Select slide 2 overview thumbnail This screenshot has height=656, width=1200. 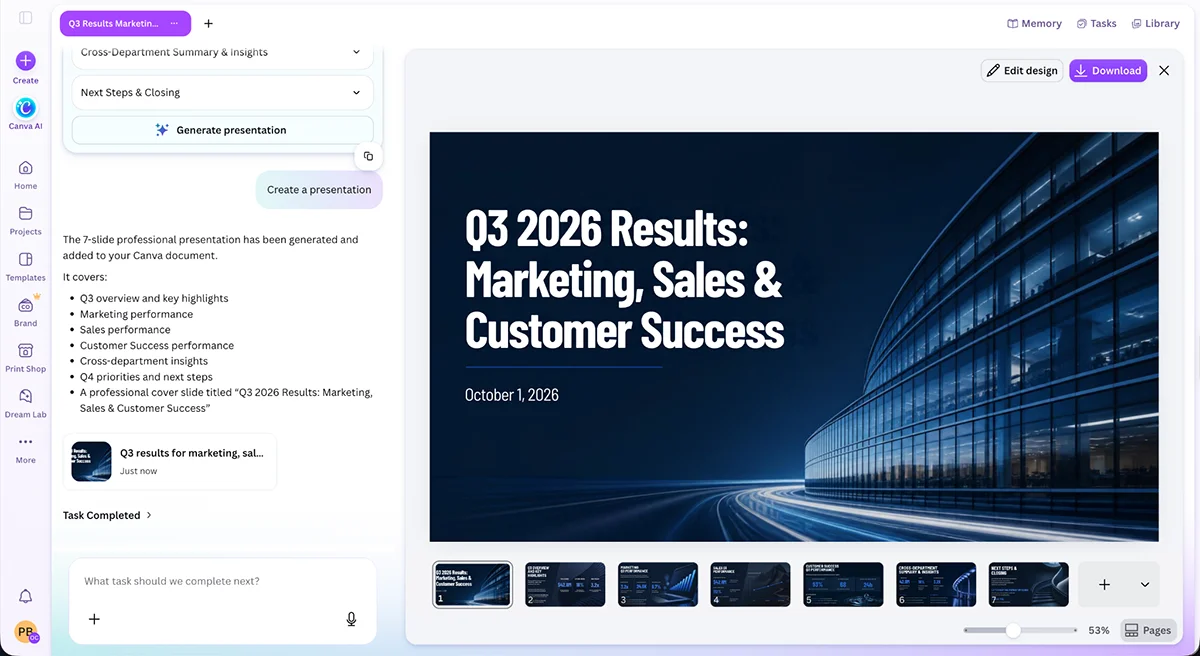pyautogui.click(x=565, y=584)
